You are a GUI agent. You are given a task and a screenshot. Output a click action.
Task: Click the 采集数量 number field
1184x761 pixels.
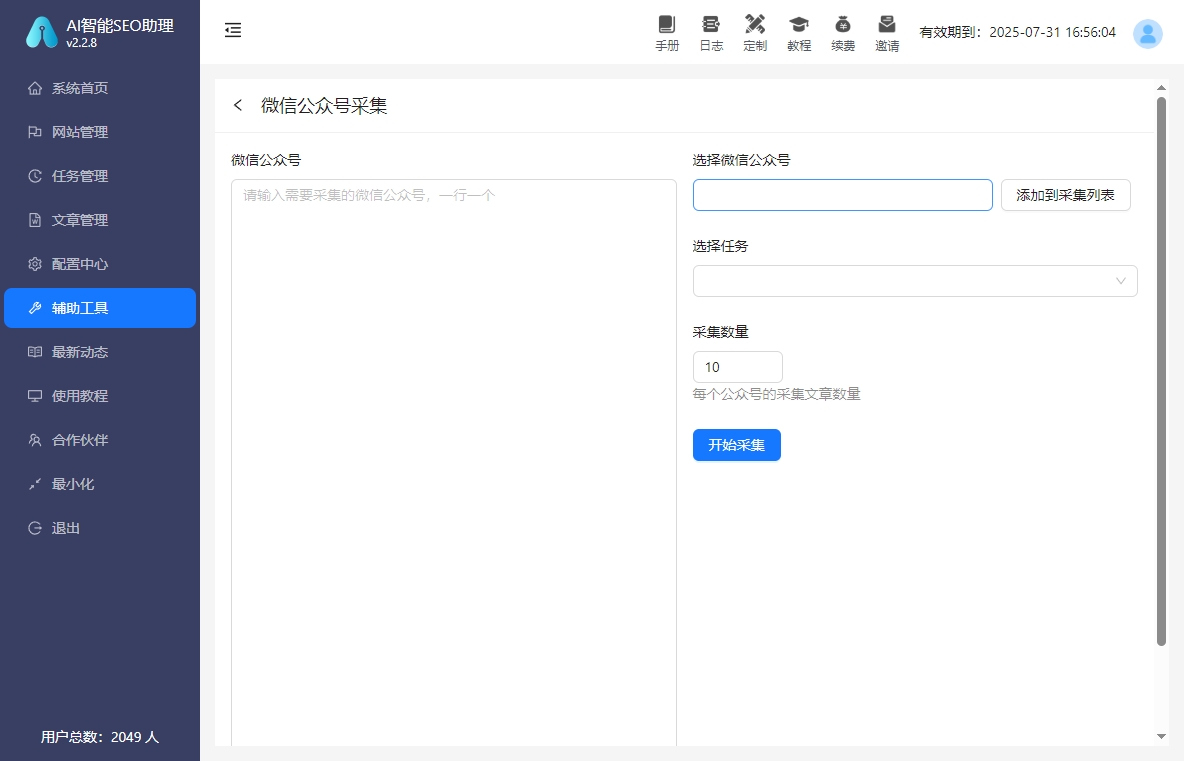click(x=737, y=367)
